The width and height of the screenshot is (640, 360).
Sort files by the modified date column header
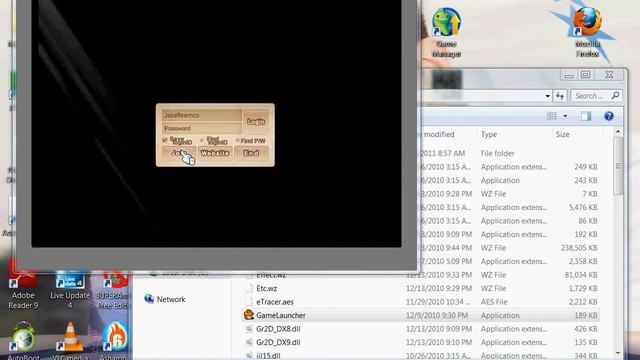point(439,134)
